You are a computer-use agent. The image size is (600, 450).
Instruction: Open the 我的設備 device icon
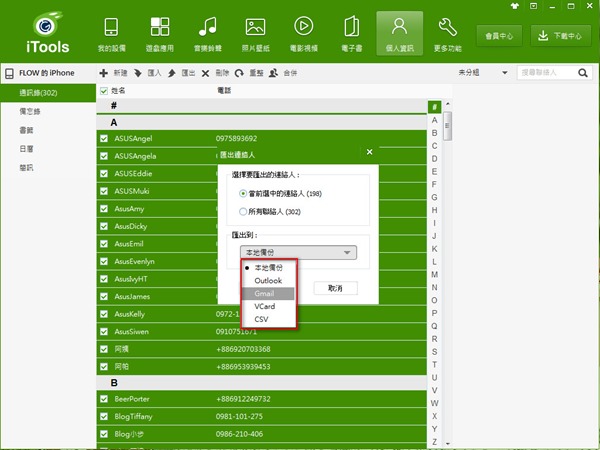[112, 32]
